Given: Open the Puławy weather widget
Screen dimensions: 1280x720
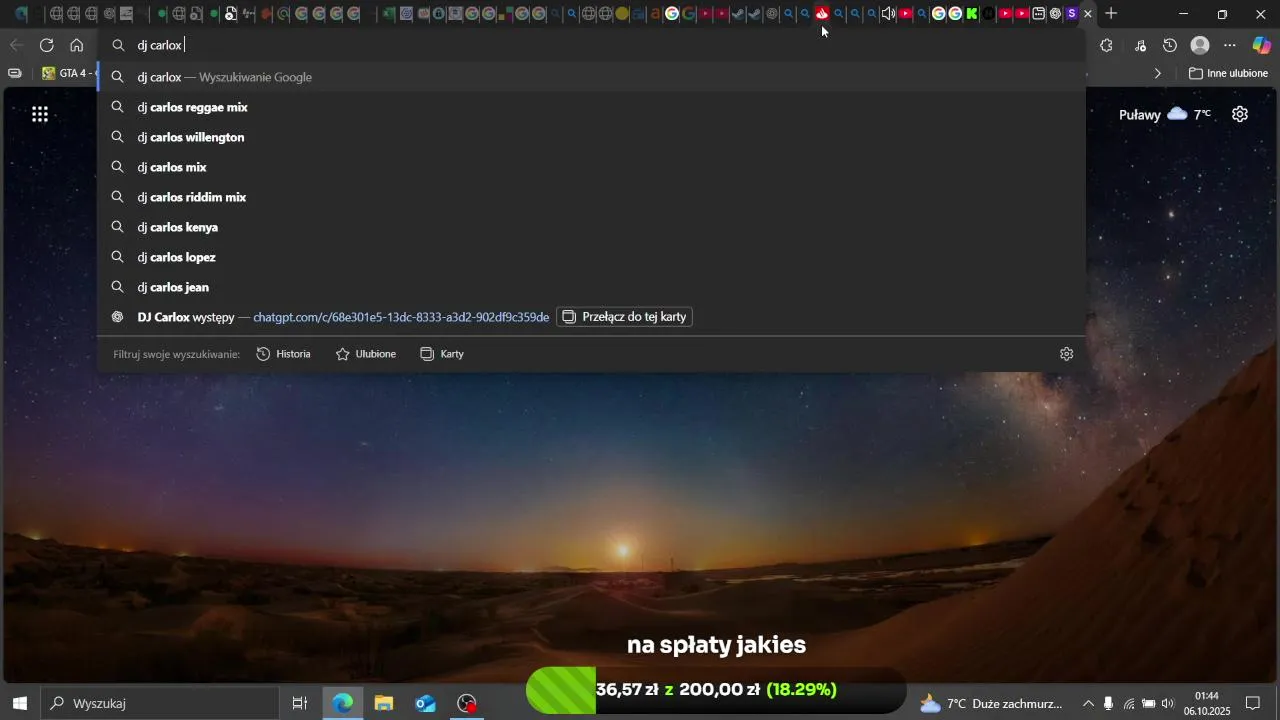Looking at the screenshot, I should 1165,114.
